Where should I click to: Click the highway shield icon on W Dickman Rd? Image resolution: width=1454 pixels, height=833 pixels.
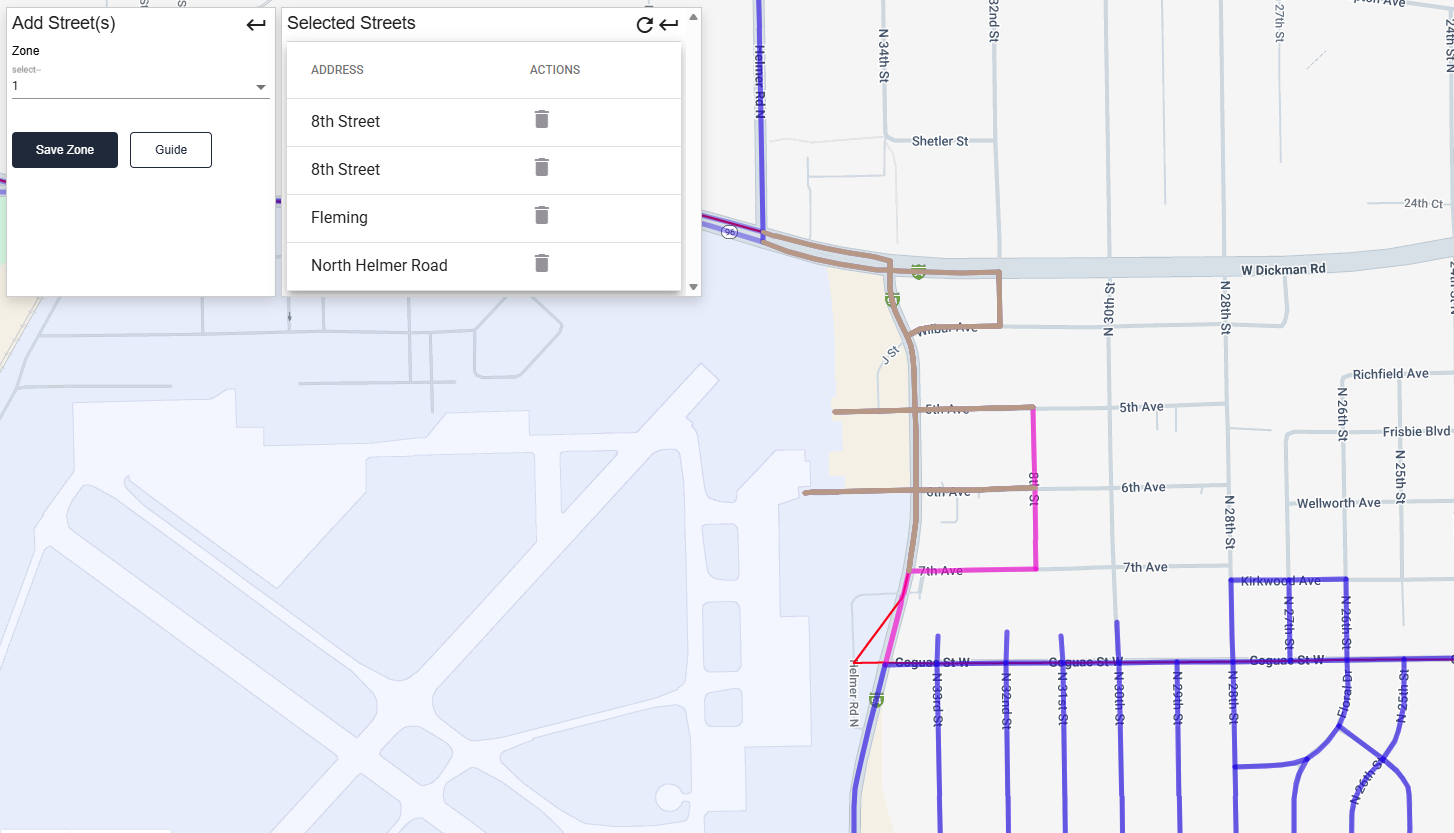point(918,271)
